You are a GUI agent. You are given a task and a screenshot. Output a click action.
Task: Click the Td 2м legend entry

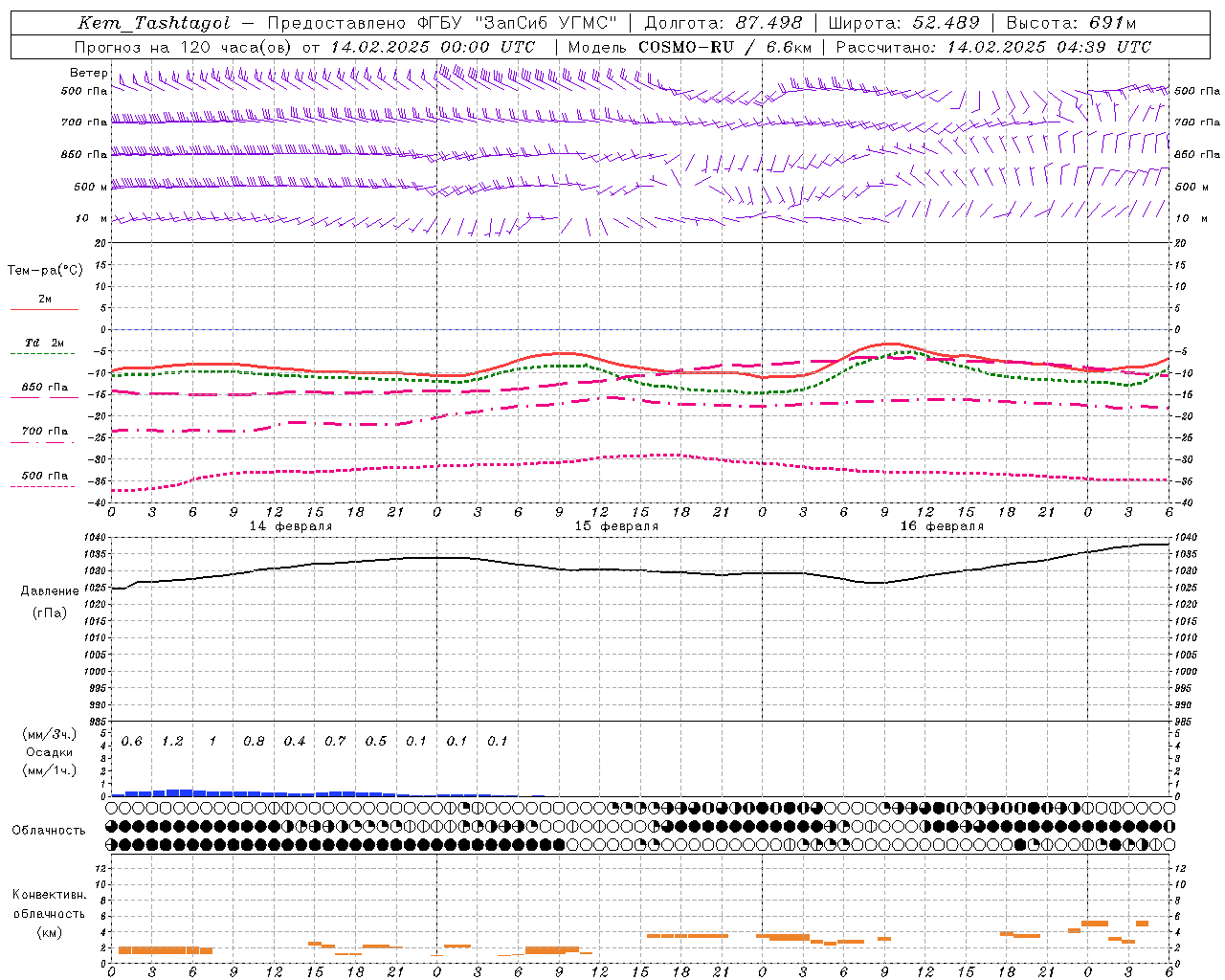(x=45, y=343)
